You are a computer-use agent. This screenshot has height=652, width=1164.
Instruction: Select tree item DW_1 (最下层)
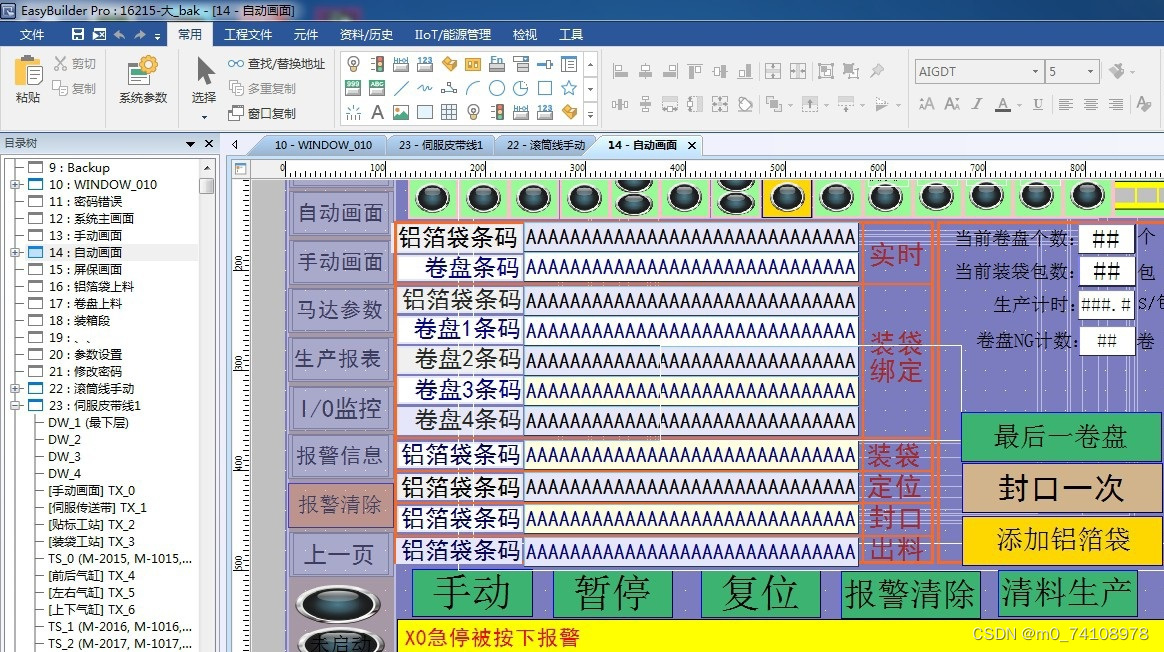88,423
